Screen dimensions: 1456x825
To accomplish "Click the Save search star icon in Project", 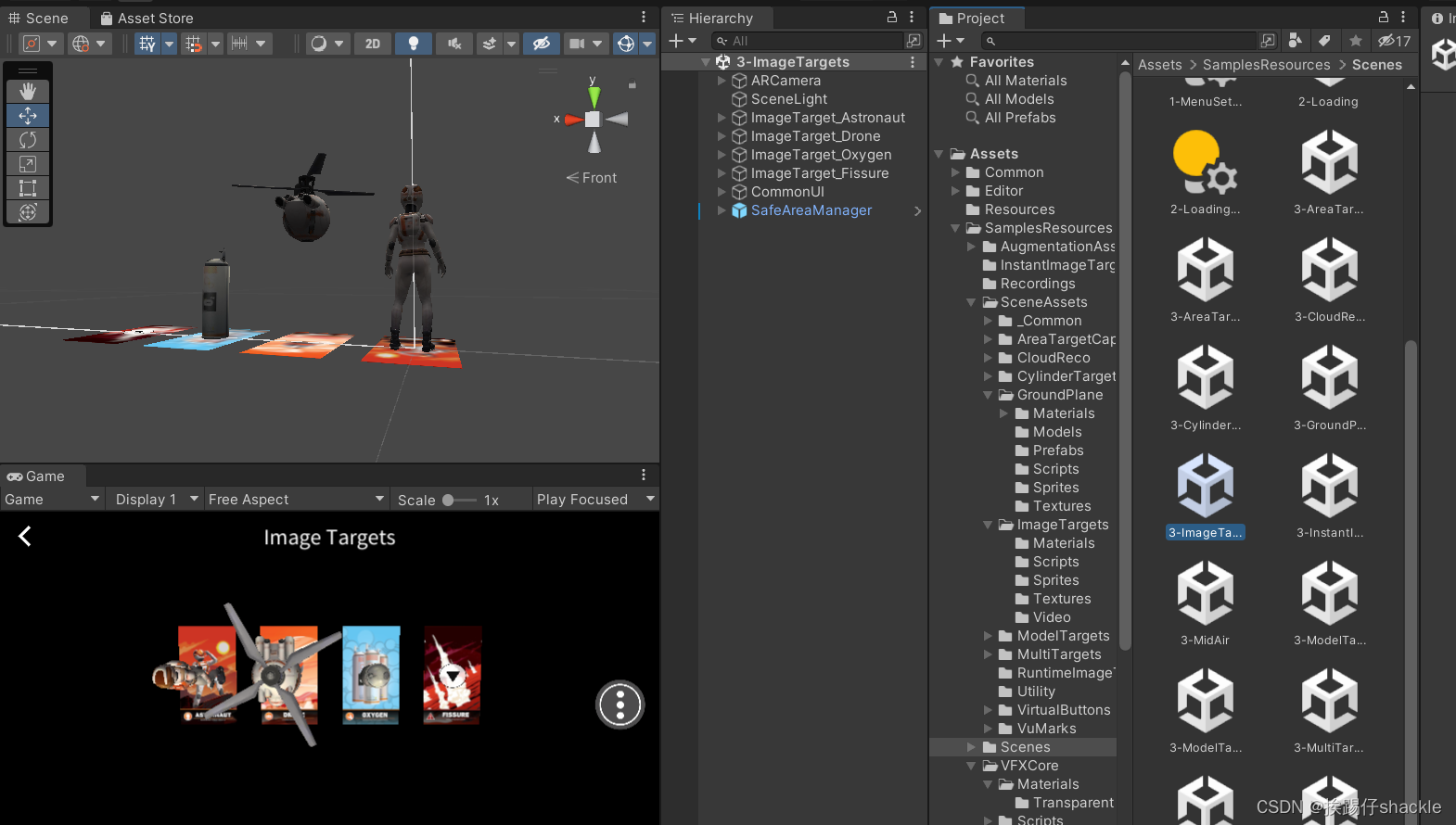I will [x=1355, y=41].
